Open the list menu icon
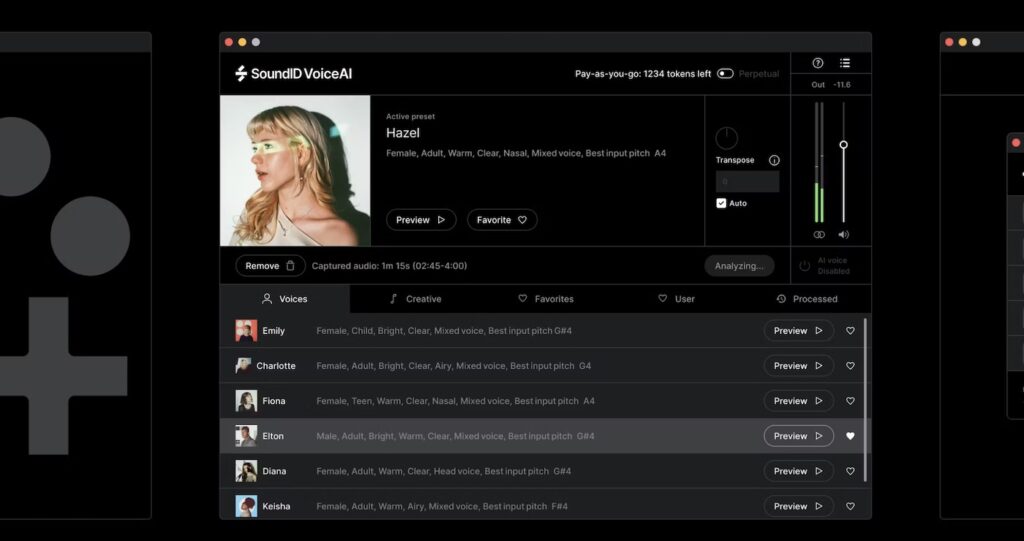 845,63
